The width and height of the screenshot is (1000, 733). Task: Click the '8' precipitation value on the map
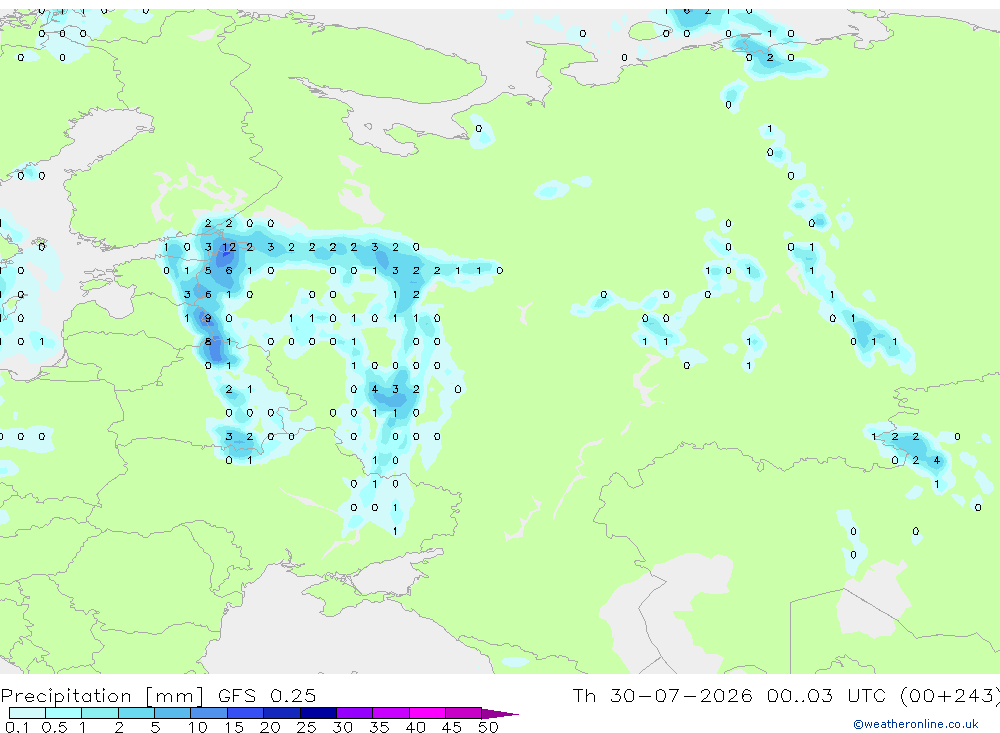(x=208, y=342)
